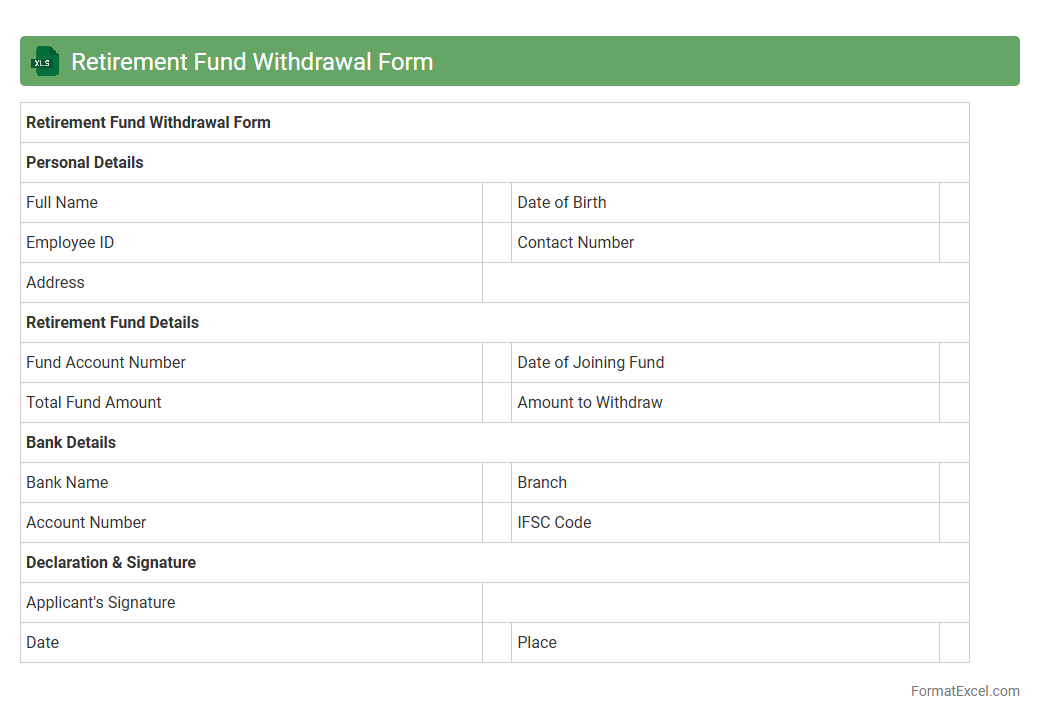Open the FormatExcel.com link
1040x720 pixels.
[x=965, y=691]
